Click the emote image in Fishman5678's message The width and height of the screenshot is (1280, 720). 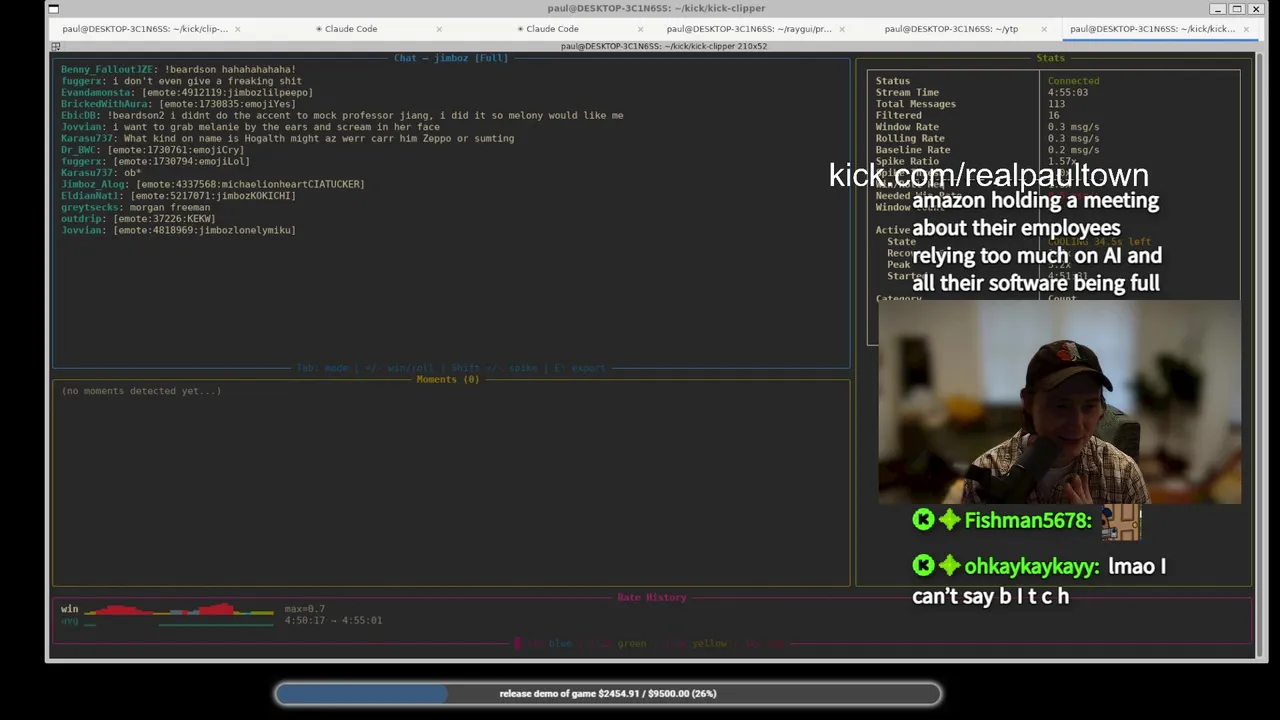pyautogui.click(x=1120, y=522)
